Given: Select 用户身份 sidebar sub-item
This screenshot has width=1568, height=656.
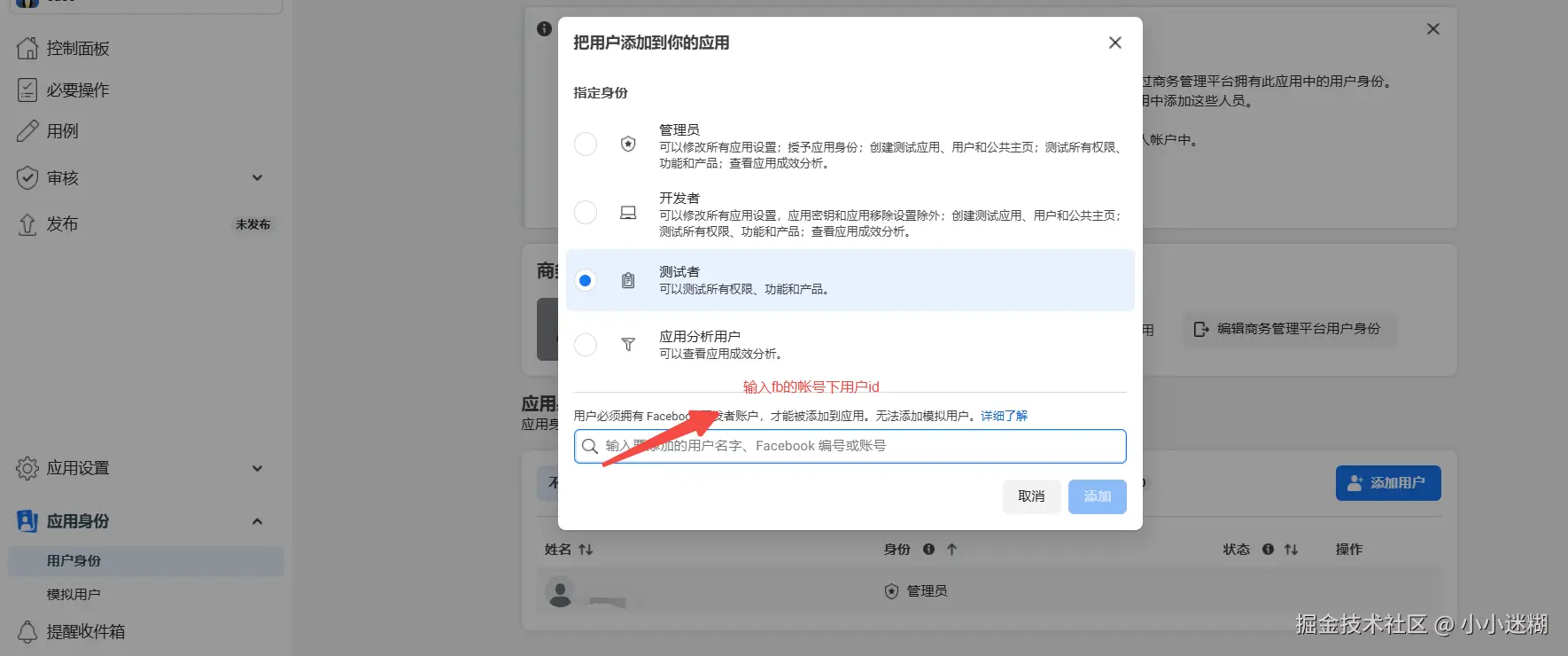Looking at the screenshot, I should point(146,561).
